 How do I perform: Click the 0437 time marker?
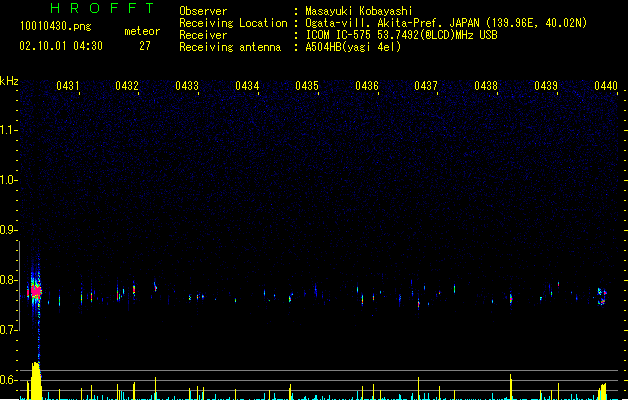click(x=426, y=86)
